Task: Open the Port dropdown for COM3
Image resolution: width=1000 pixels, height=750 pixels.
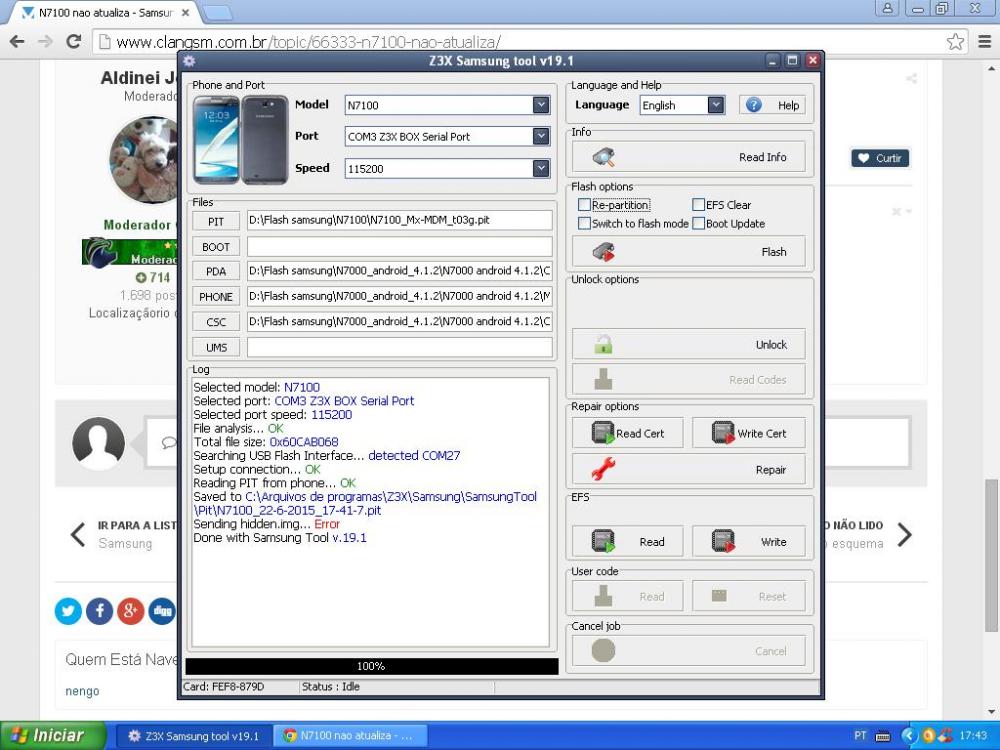Action: click(x=541, y=136)
